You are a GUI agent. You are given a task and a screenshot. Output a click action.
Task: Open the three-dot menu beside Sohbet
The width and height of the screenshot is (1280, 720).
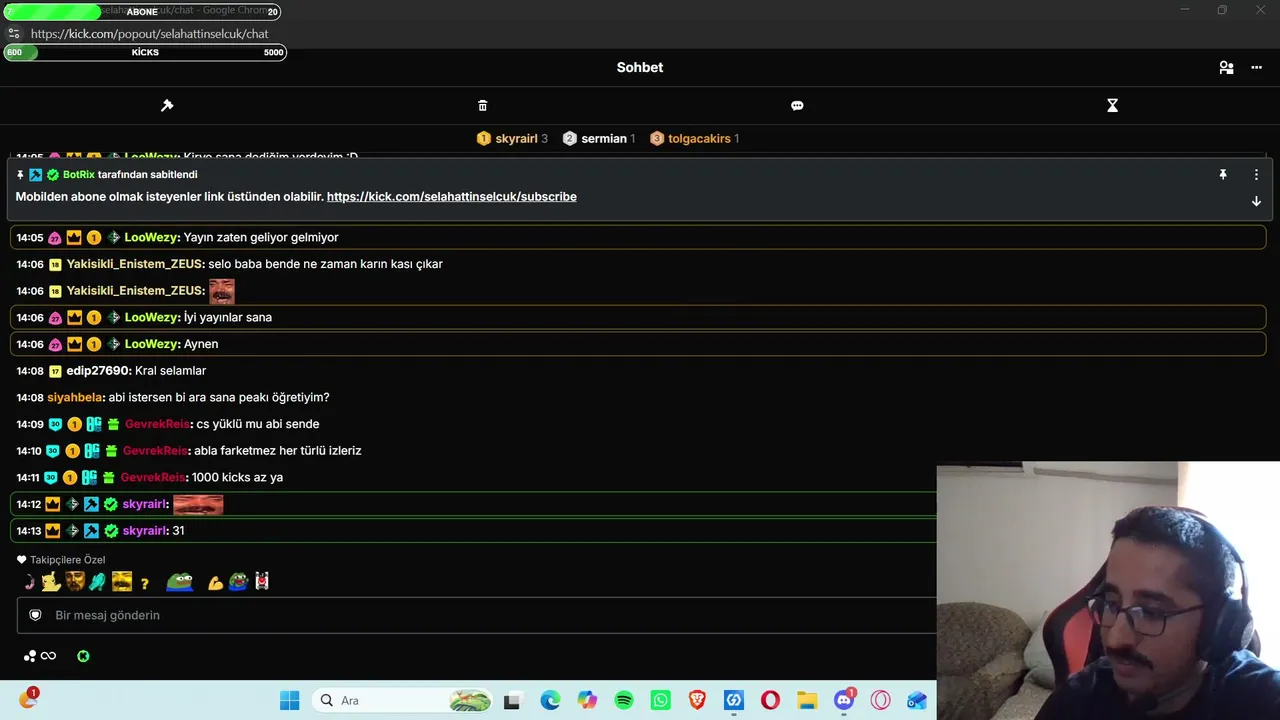1257,68
